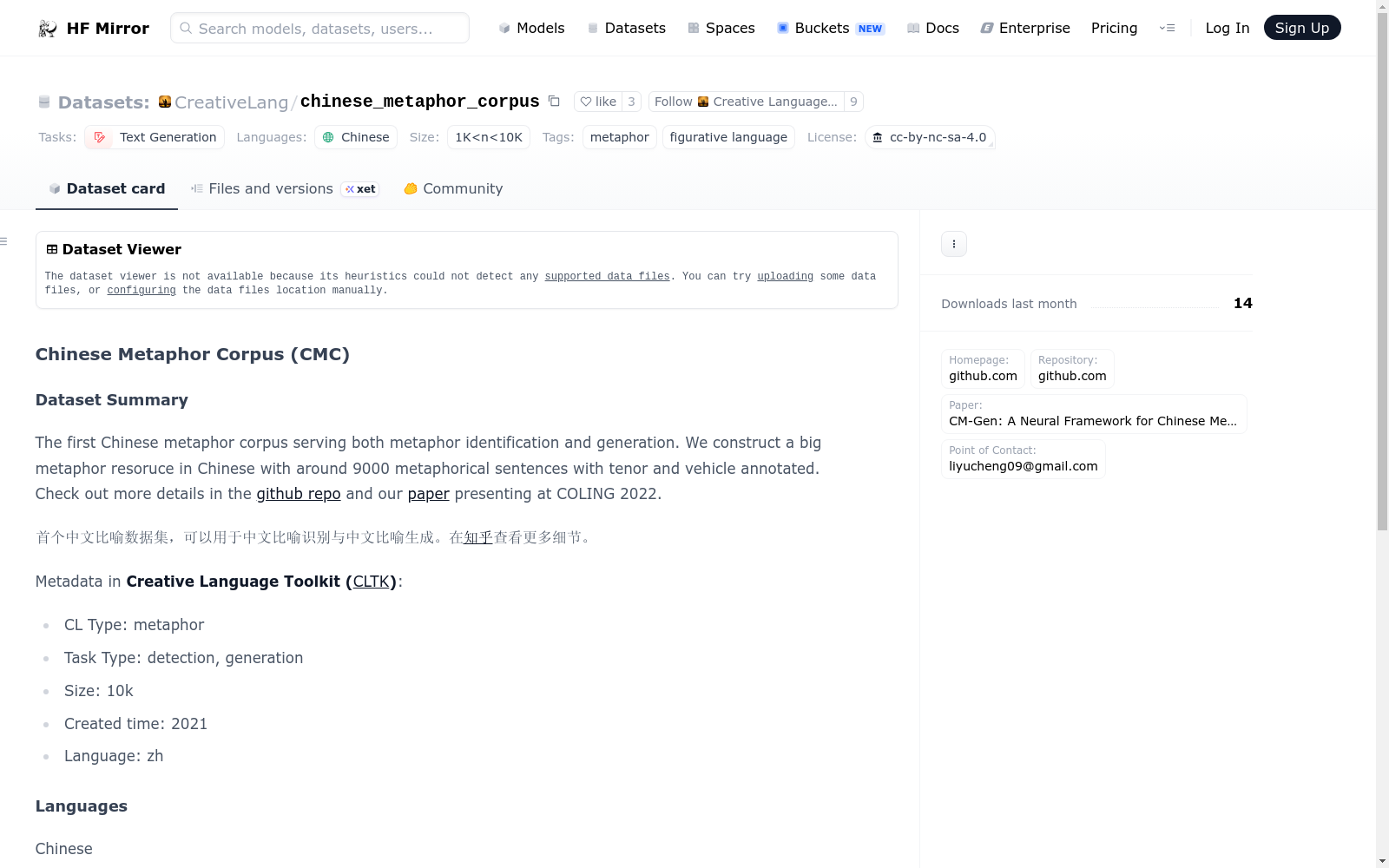Open the uploading link in Dataset Viewer
The image size is (1389, 868).
786,276
